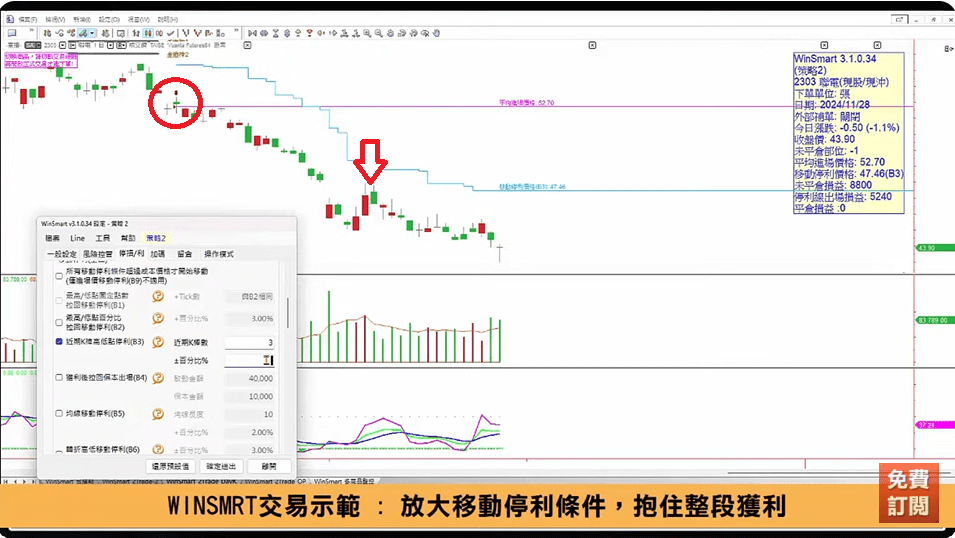Screen dimensions: 955x538
Task: Open the main menu labeled (O)
Action: point(110,19)
